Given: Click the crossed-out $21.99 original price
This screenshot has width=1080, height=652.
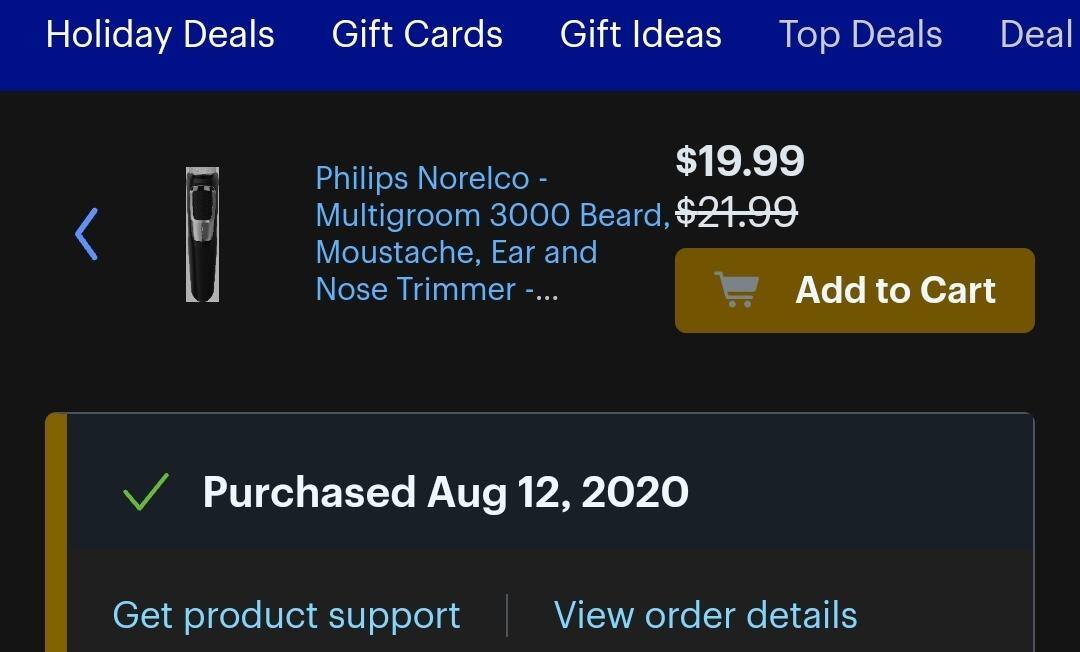Looking at the screenshot, I should [x=736, y=212].
